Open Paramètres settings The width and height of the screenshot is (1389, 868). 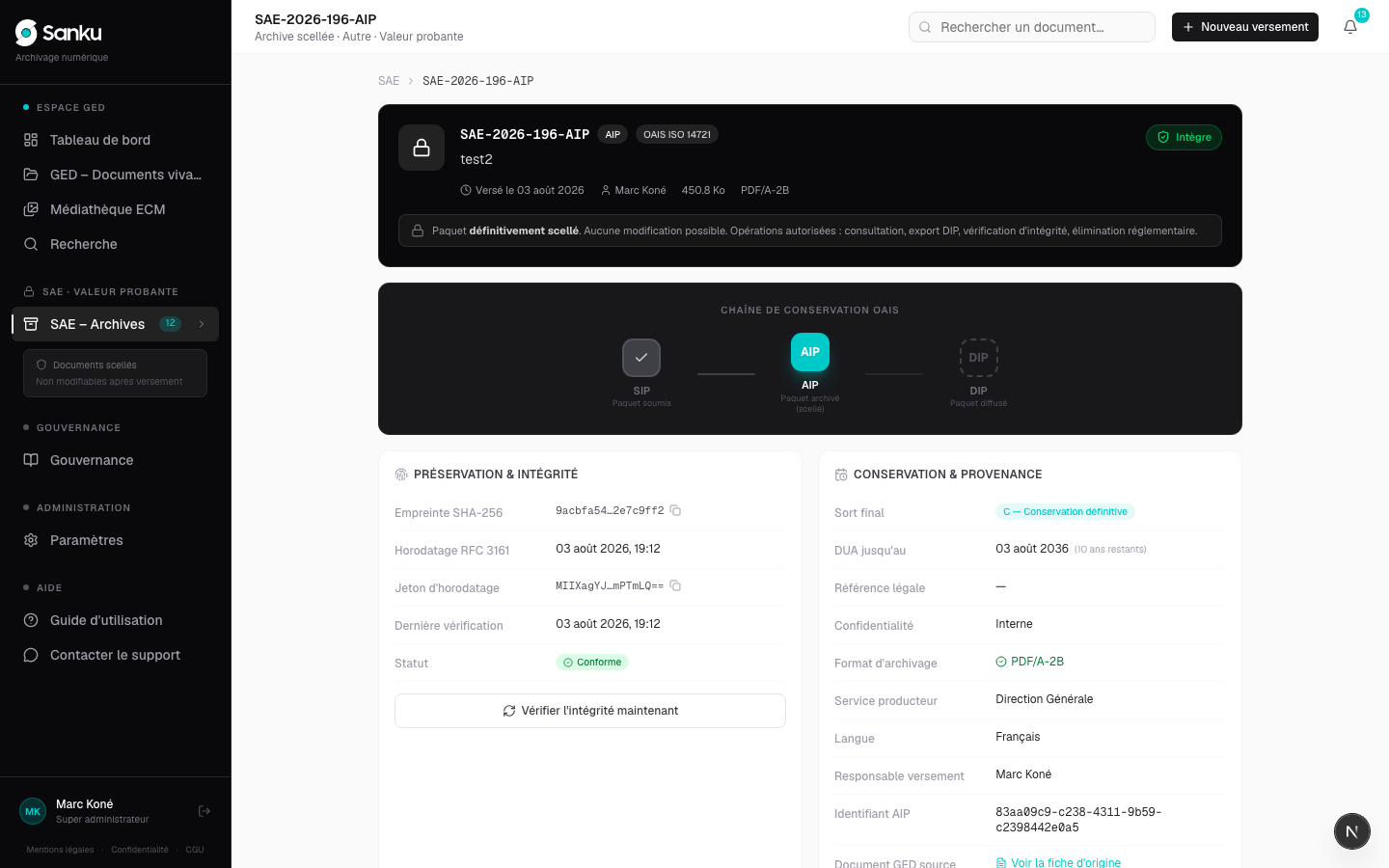(115, 540)
